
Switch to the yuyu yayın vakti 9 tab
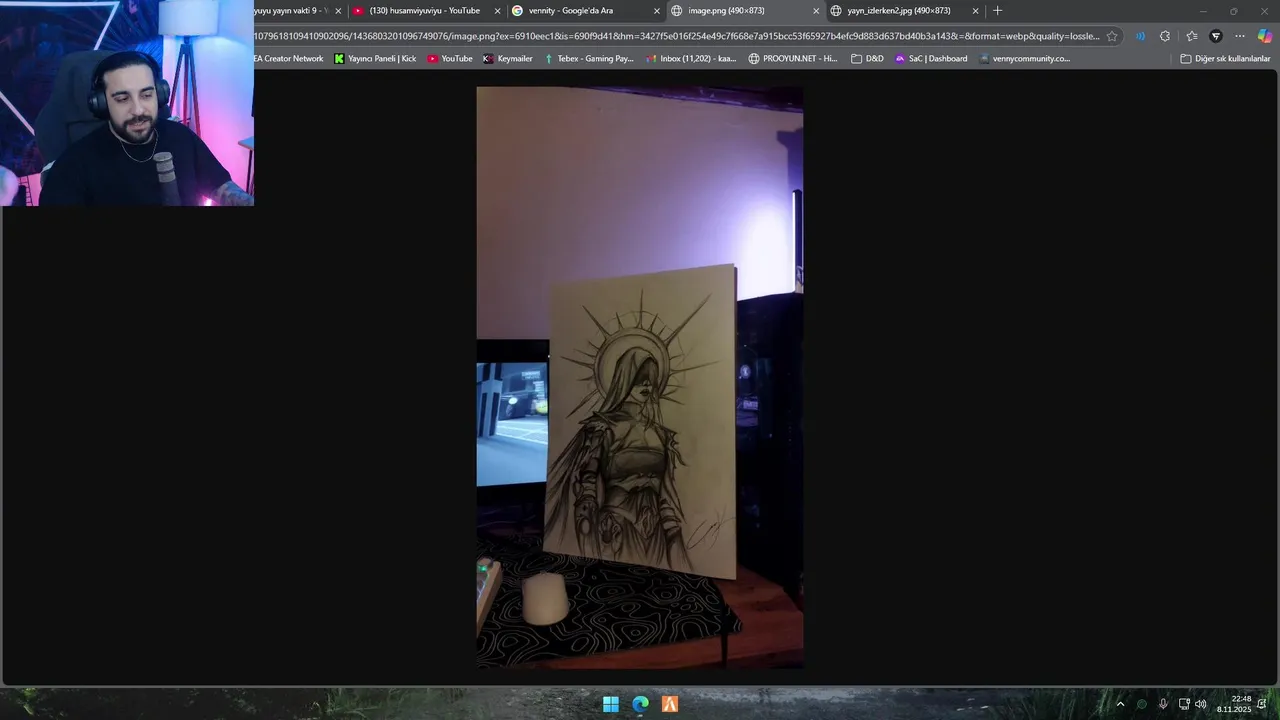pos(297,11)
